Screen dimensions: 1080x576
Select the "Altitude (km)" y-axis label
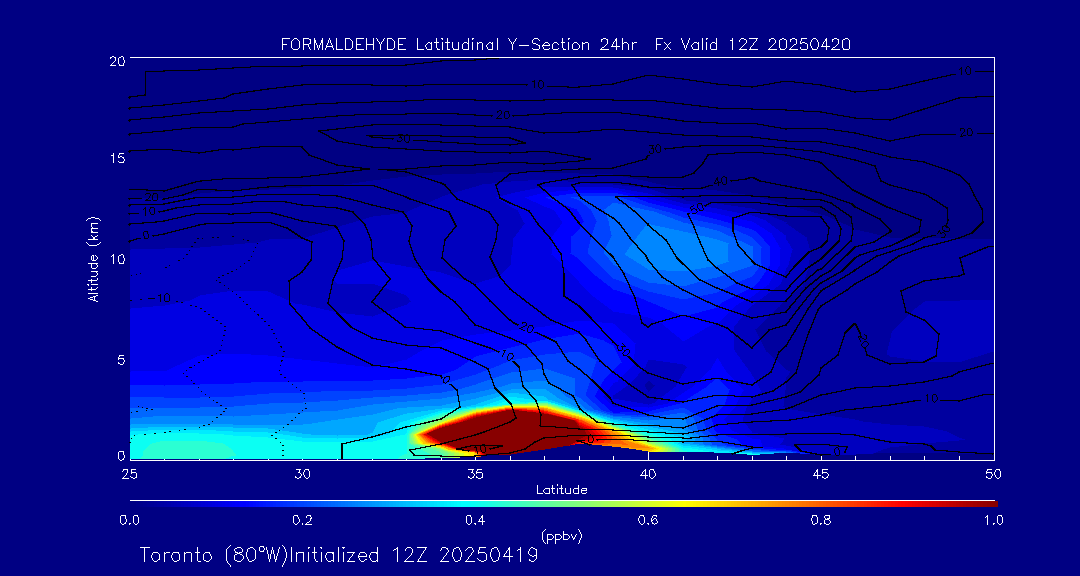pyautogui.click(x=94, y=259)
